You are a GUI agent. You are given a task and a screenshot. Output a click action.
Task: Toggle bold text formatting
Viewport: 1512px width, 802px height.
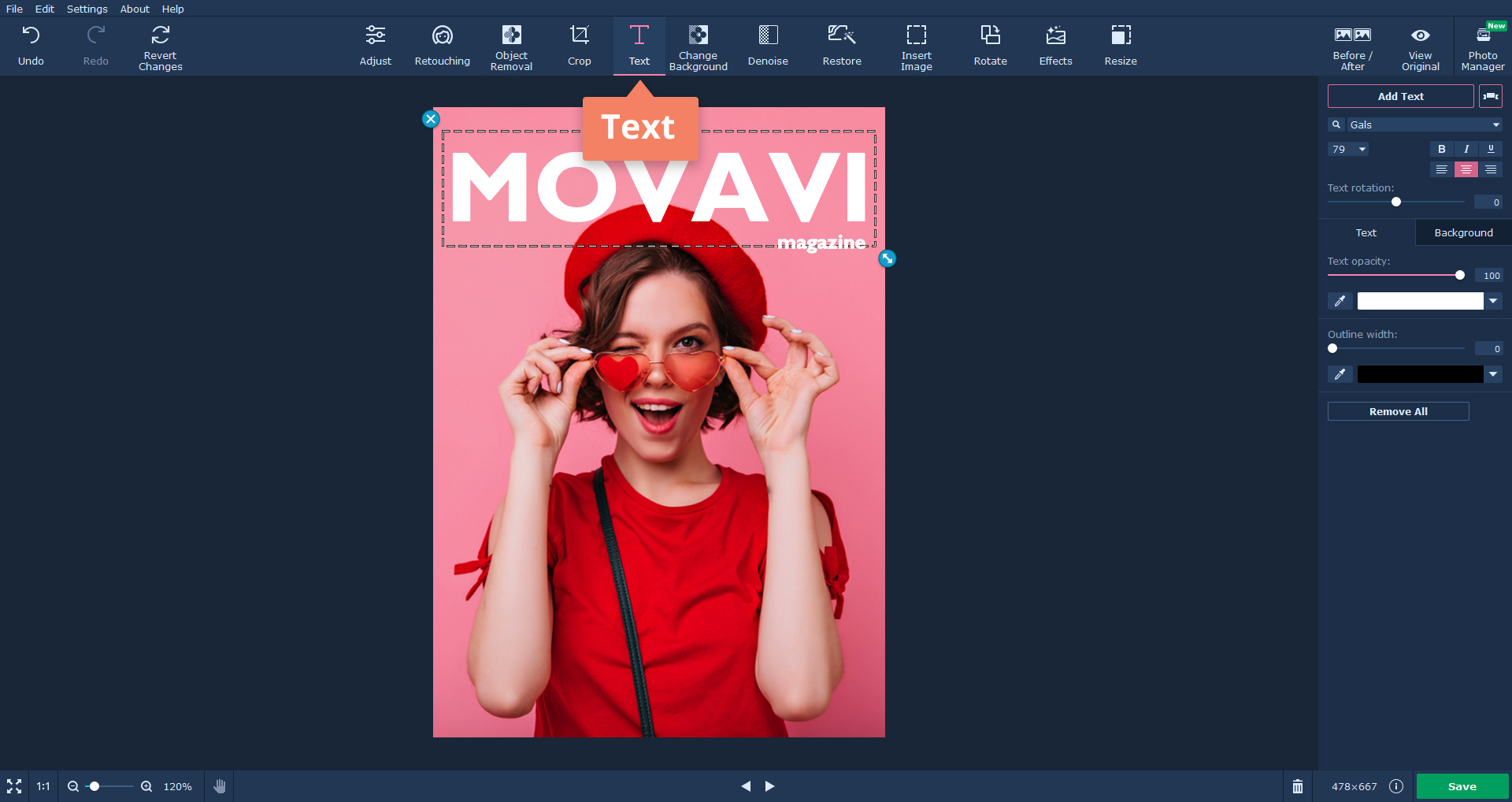tap(1442, 149)
